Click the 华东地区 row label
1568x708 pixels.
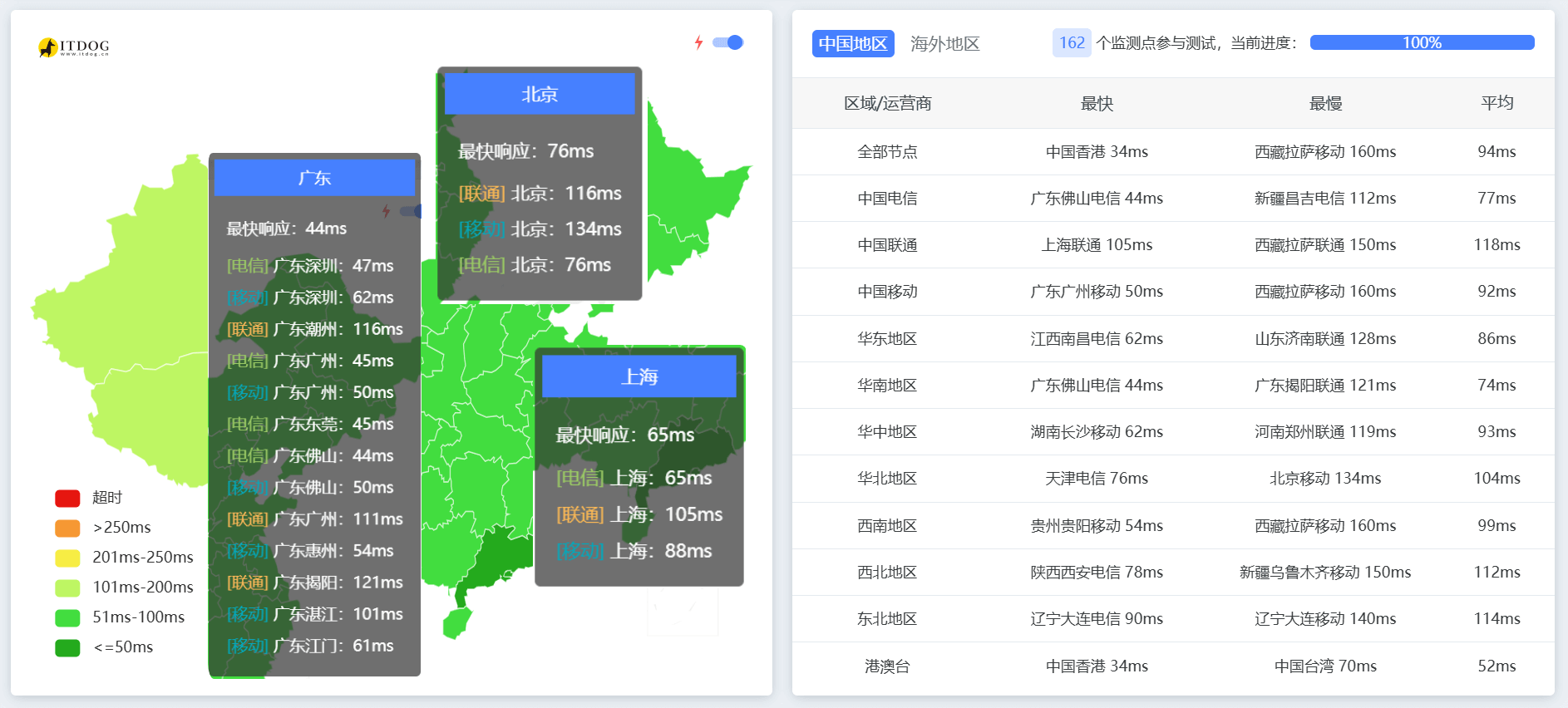(x=887, y=339)
